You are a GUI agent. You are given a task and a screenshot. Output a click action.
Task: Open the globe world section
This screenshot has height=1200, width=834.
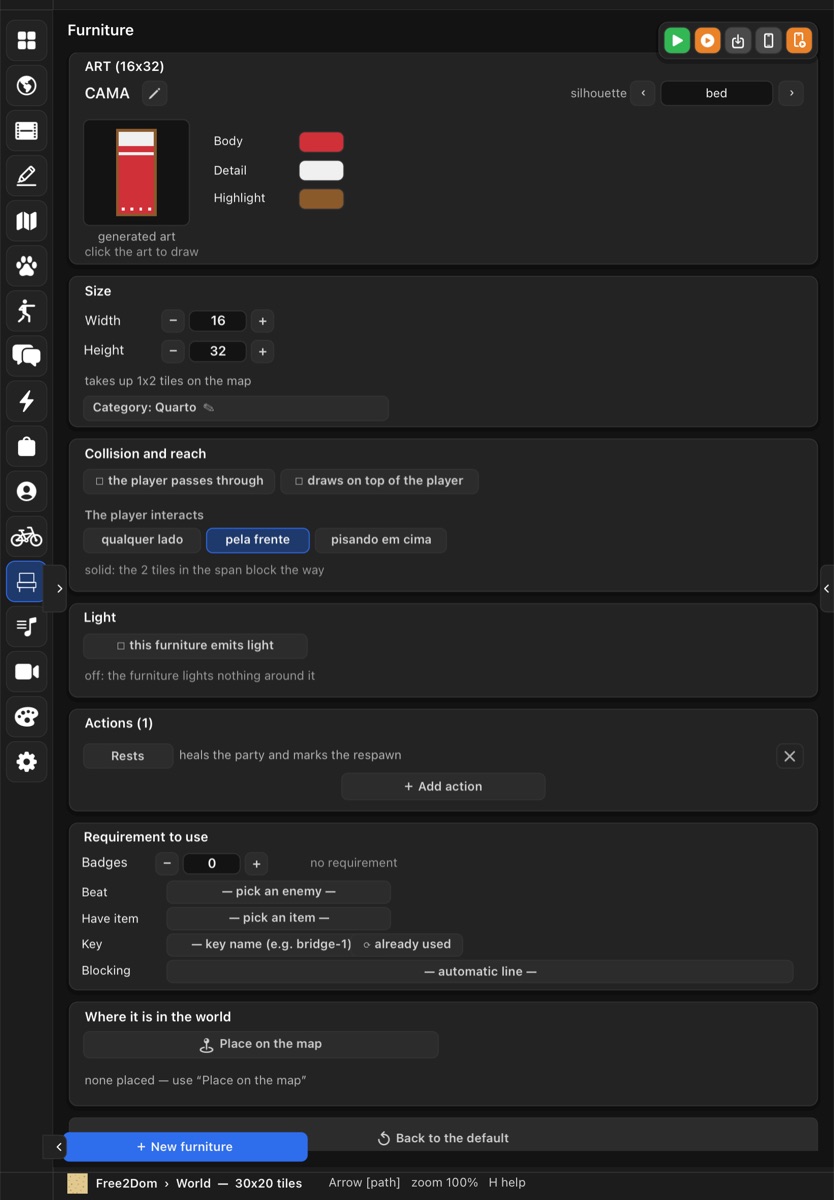tap(27, 85)
